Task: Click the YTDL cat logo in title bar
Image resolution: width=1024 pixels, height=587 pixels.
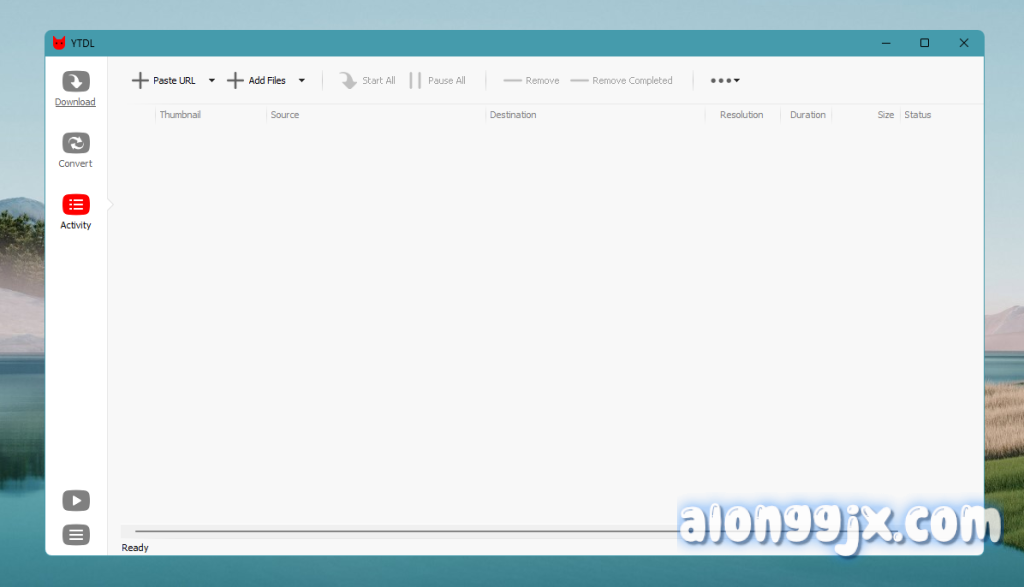Action: coord(60,43)
